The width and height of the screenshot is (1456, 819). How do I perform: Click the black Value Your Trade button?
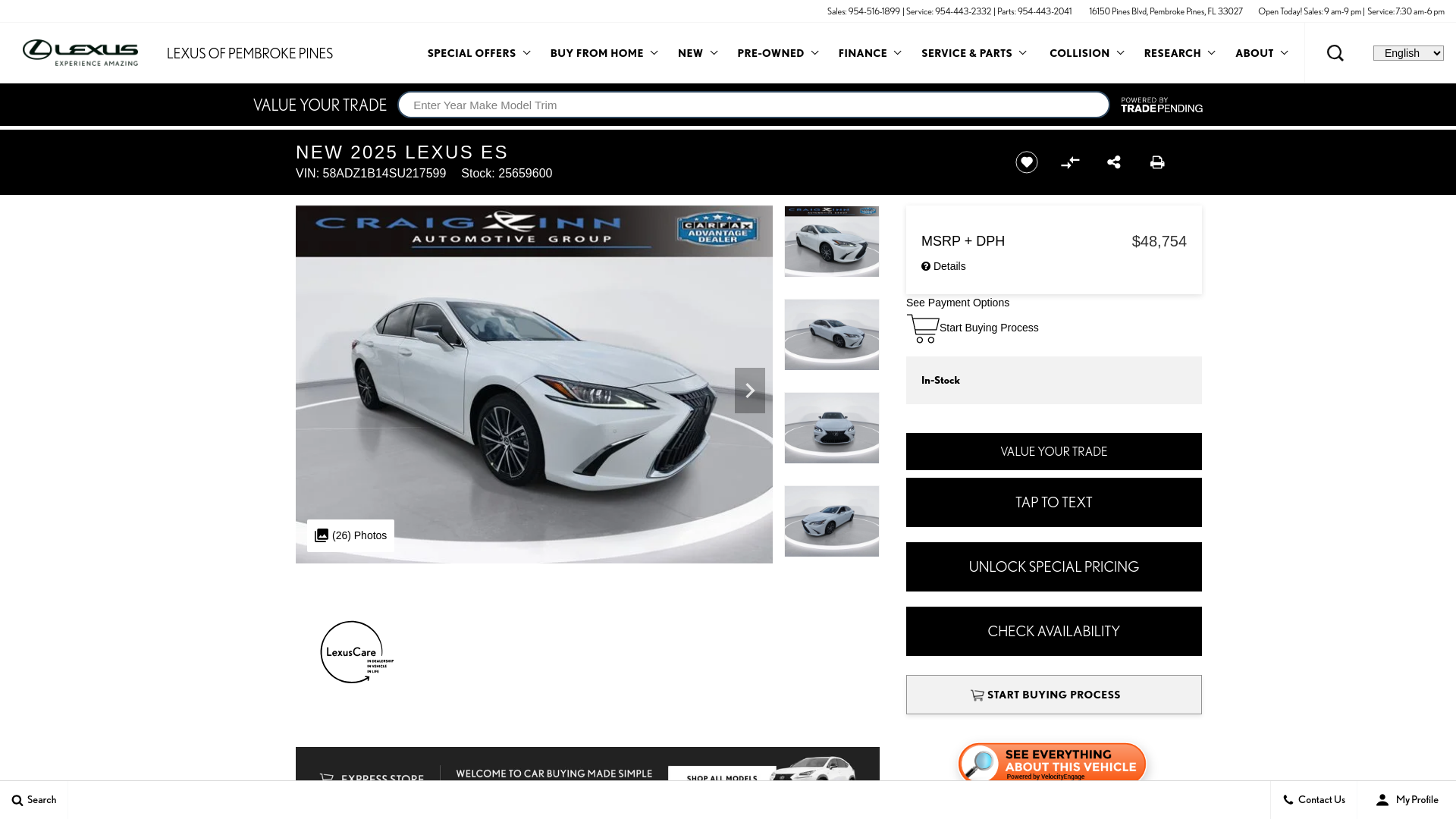click(1054, 451)
